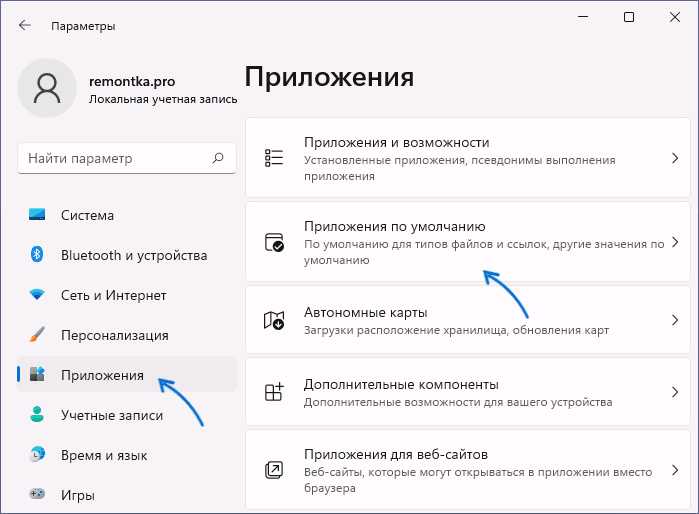This screenshot has height=514, width=699.
Task: Open Приложения для веб-сайтов title
Action: [x=396, y=454]
